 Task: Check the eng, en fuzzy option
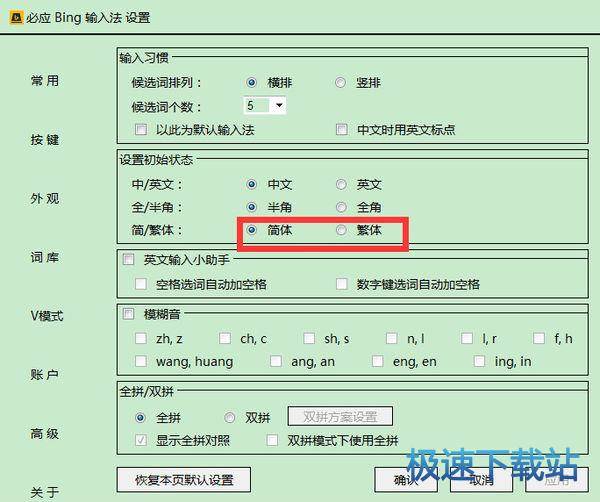pyautogui.click(x=378, y=362)
